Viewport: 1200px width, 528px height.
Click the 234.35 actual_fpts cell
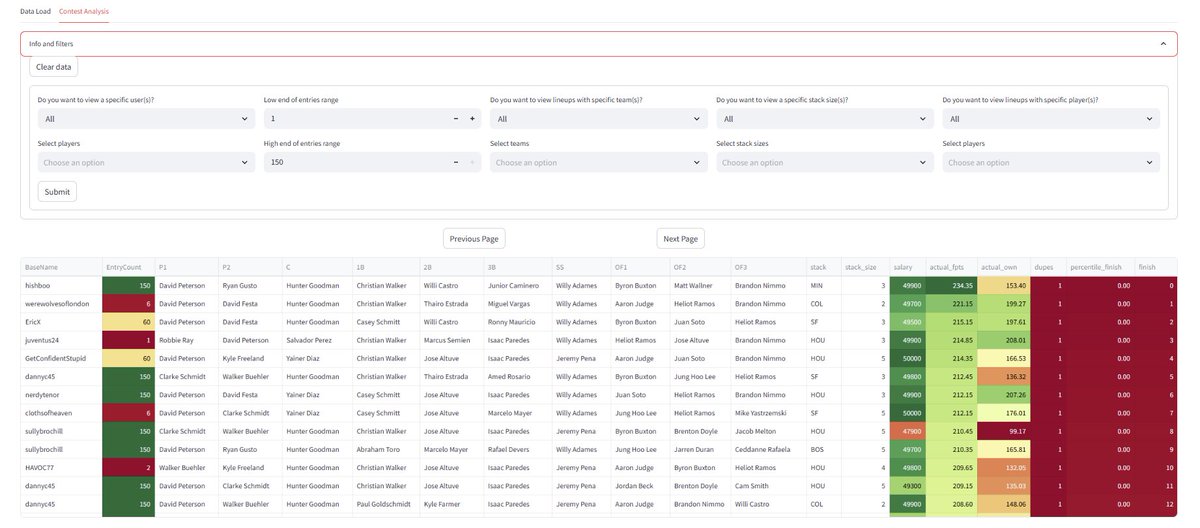951,286
